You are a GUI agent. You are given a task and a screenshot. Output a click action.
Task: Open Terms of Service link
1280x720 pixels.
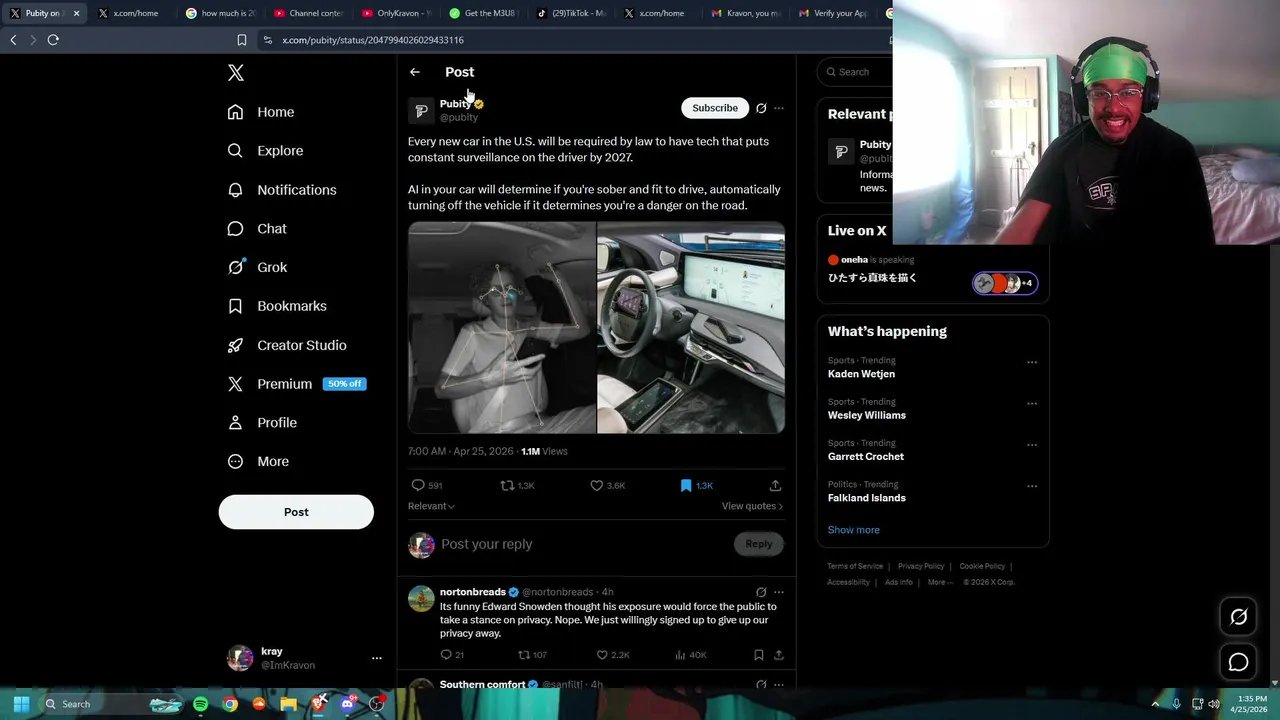855,566
